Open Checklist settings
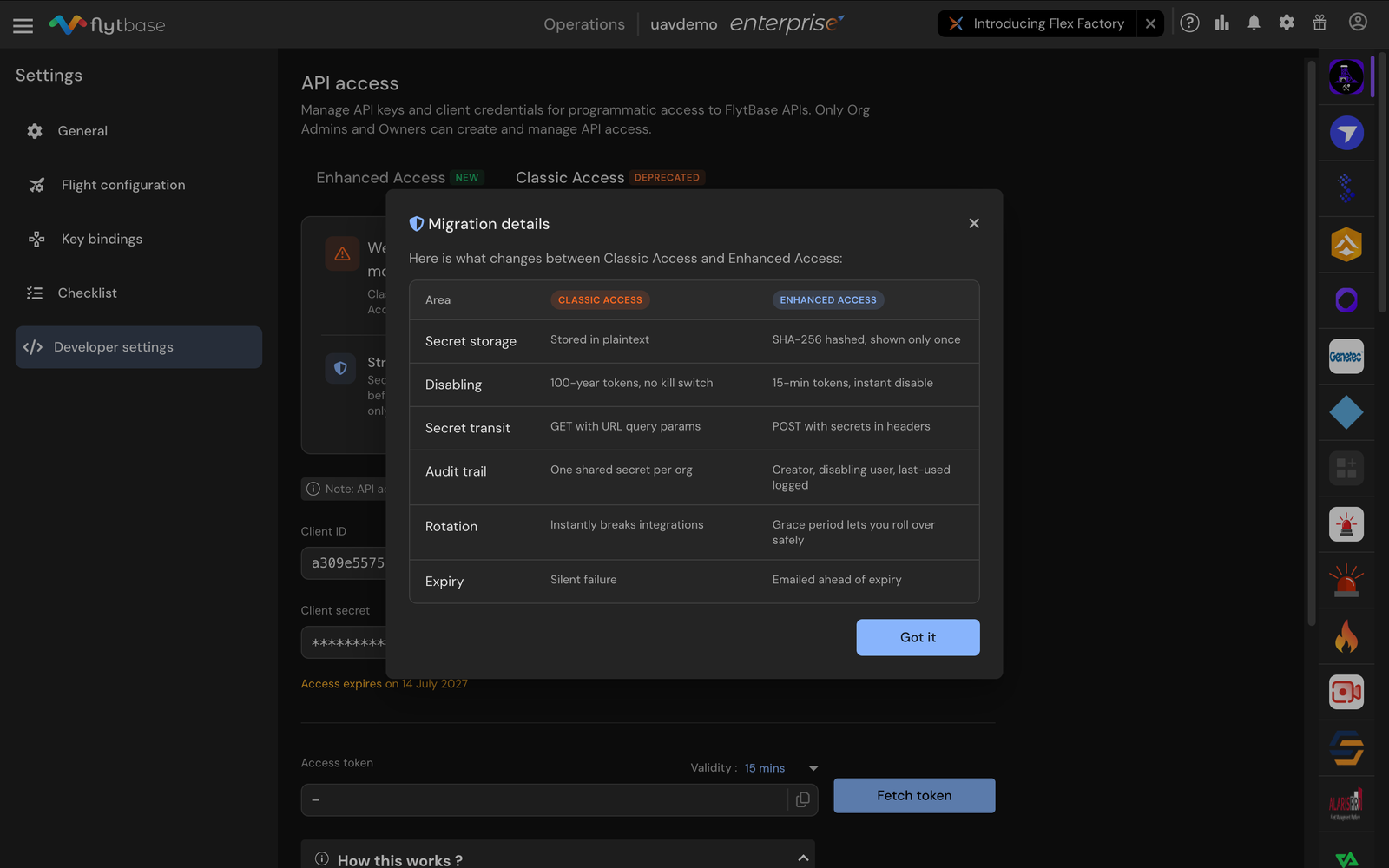This screenshot has width=1389, height=868. (x=139, y=293)
